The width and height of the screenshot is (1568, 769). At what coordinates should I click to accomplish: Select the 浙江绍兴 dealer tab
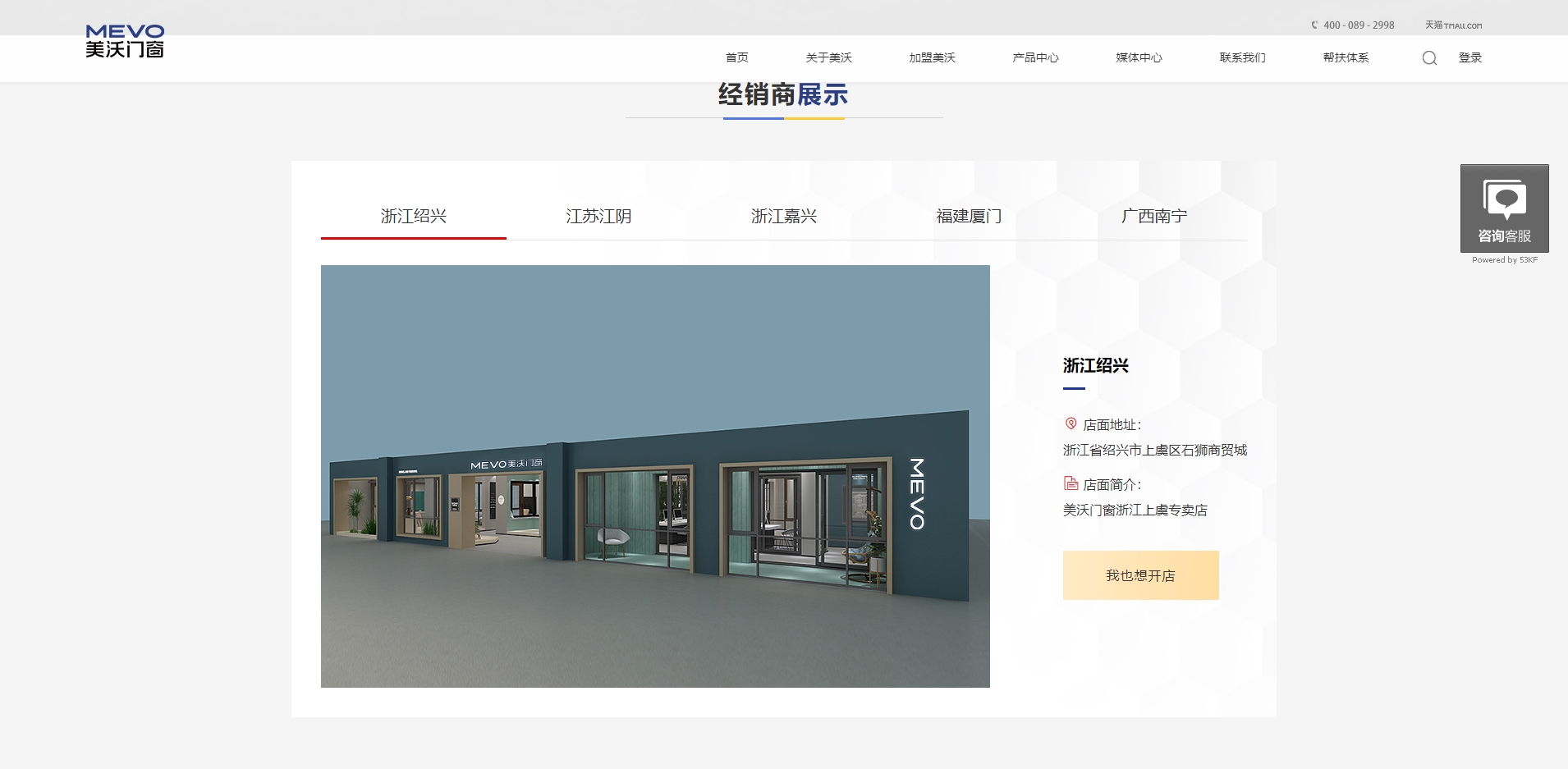point(414,216)
